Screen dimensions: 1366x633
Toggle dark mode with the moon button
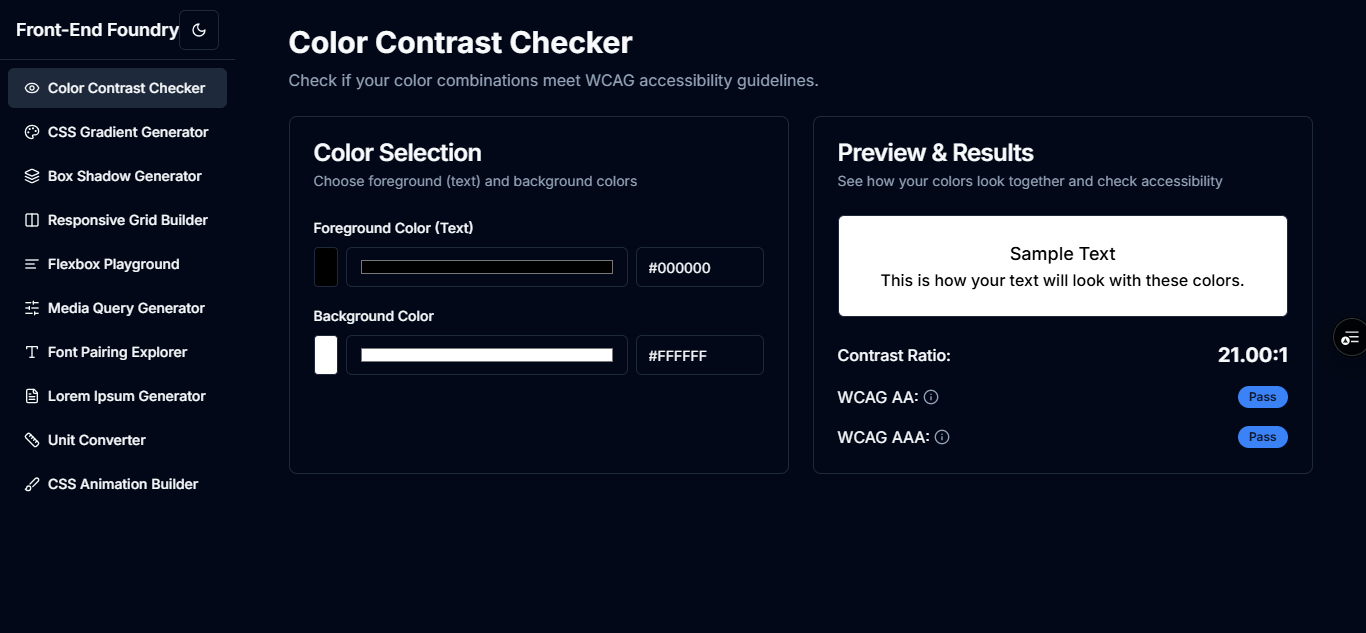tap(199, 29)
